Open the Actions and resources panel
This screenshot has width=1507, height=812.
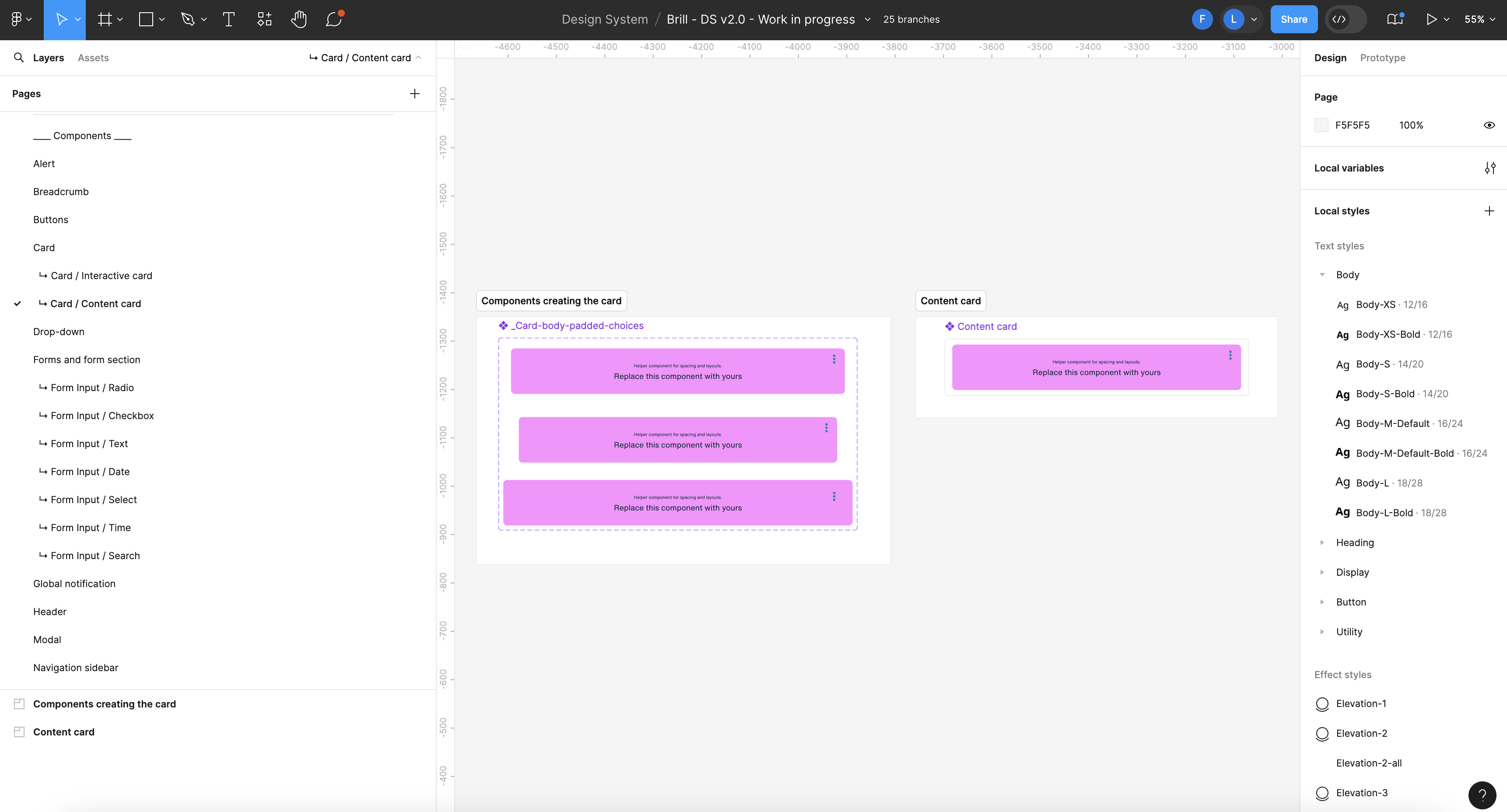pos(263,19)
